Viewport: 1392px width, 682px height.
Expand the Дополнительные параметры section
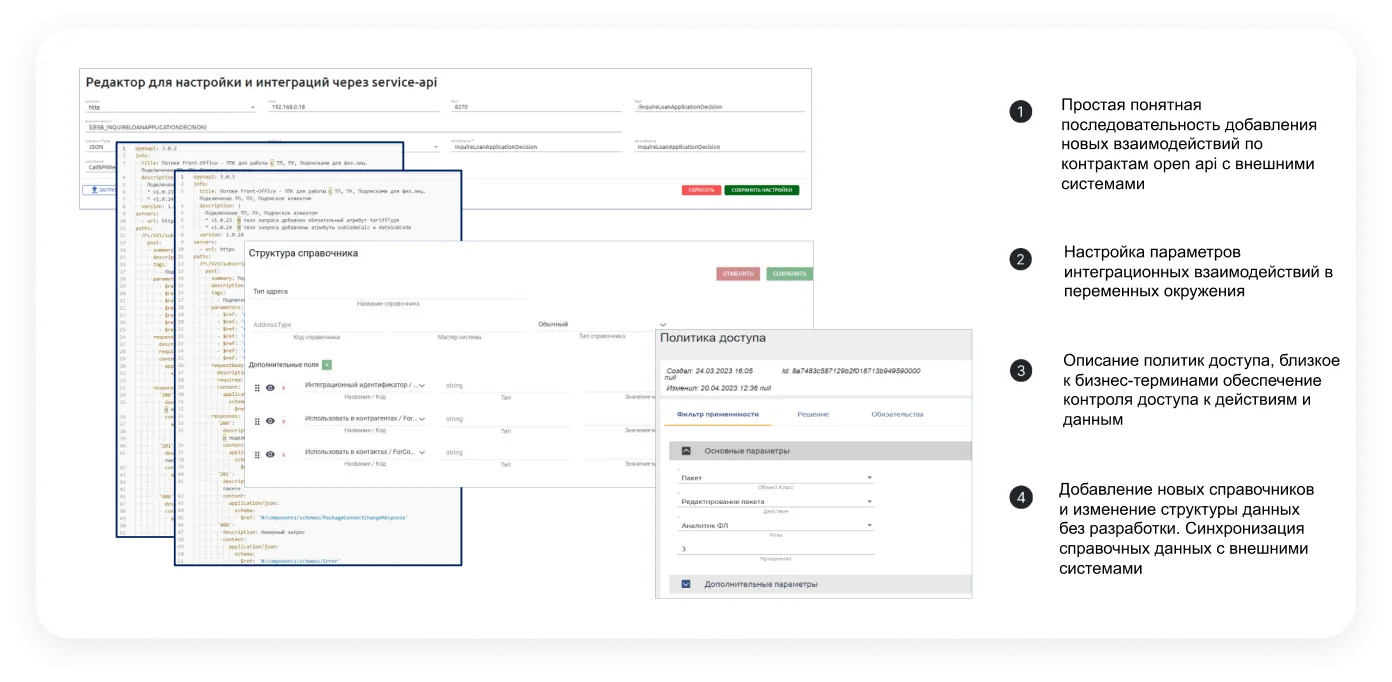(x=687, y=584)
